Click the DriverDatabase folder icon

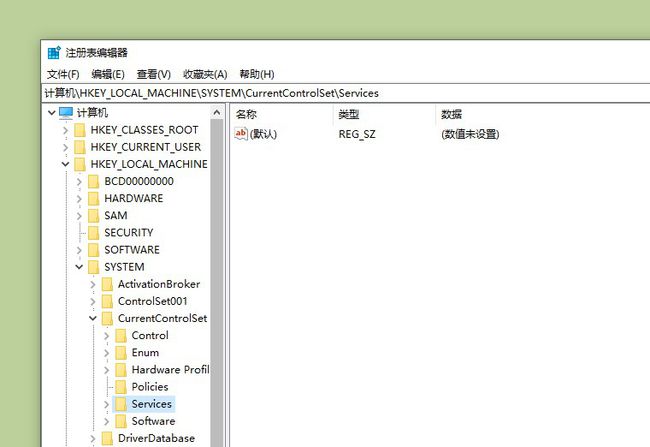tap(107, 438)
